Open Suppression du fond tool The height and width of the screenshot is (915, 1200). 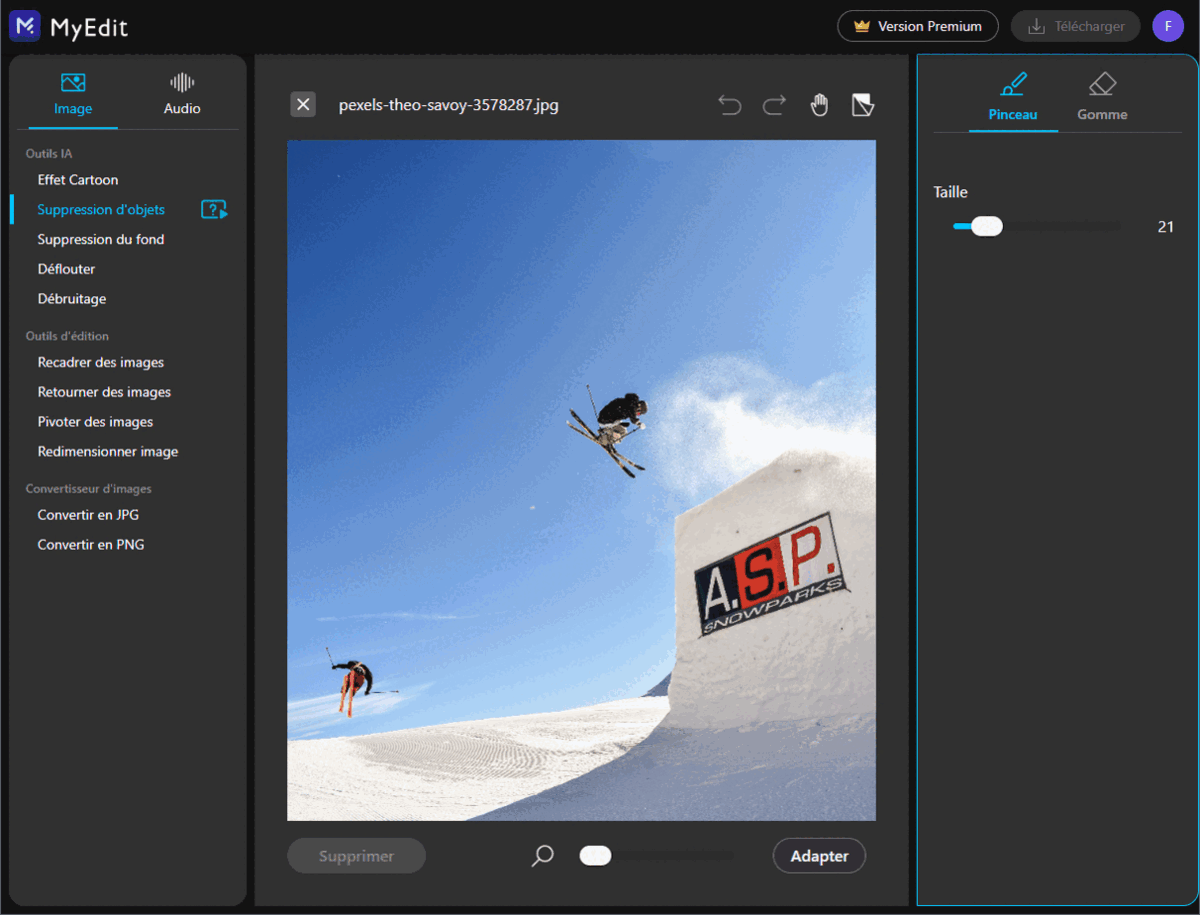coord(101,239)
